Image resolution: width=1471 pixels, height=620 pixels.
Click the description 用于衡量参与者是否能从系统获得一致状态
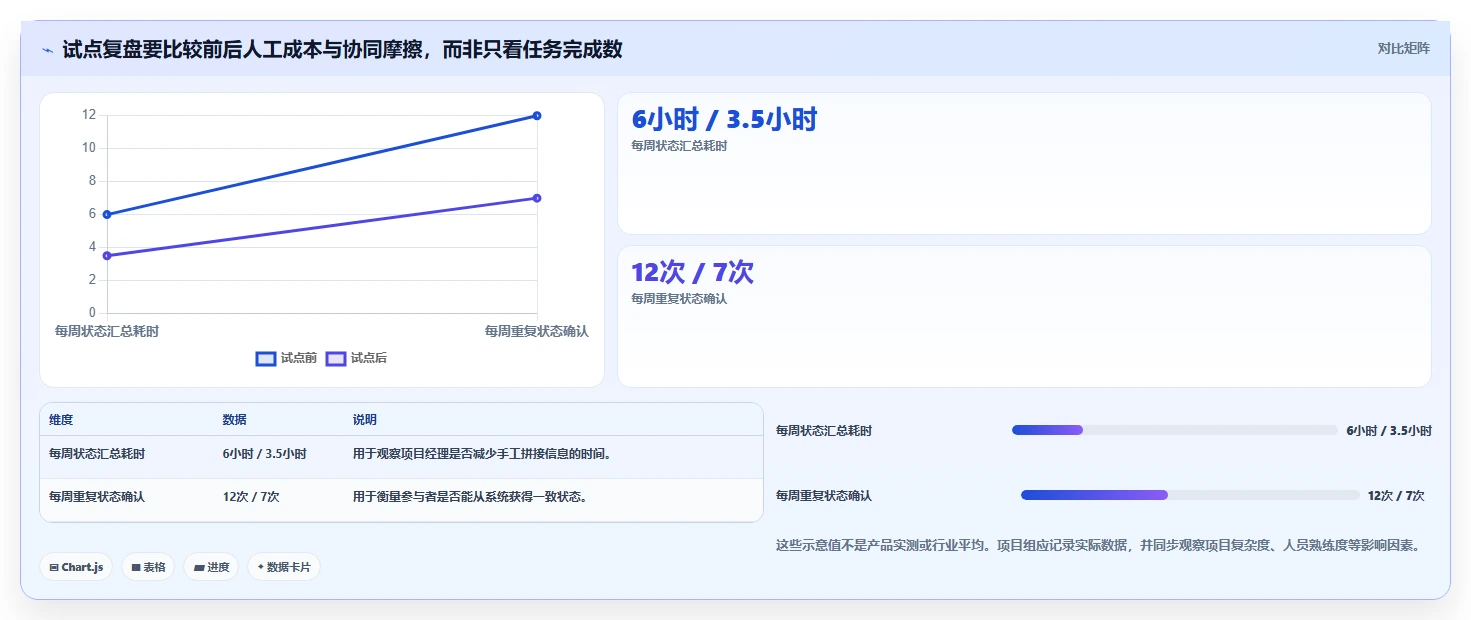[470, 497]
